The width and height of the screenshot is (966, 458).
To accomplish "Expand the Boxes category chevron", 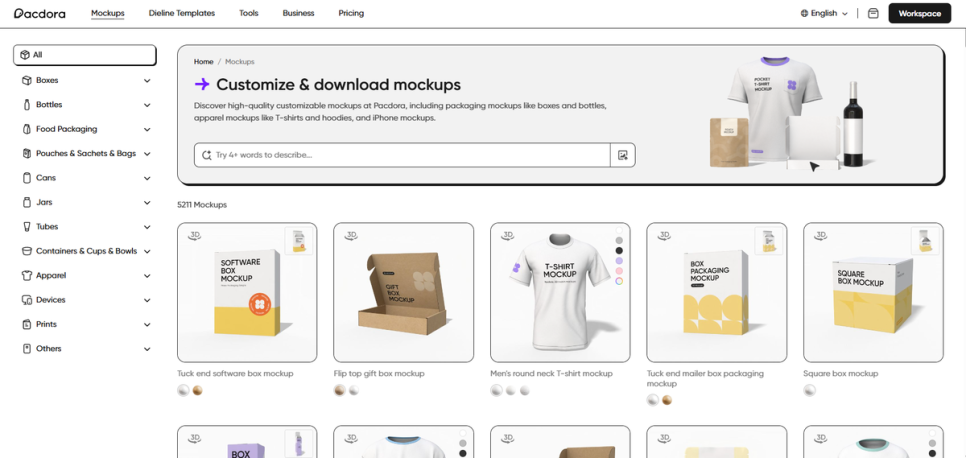I will [147, 81].
